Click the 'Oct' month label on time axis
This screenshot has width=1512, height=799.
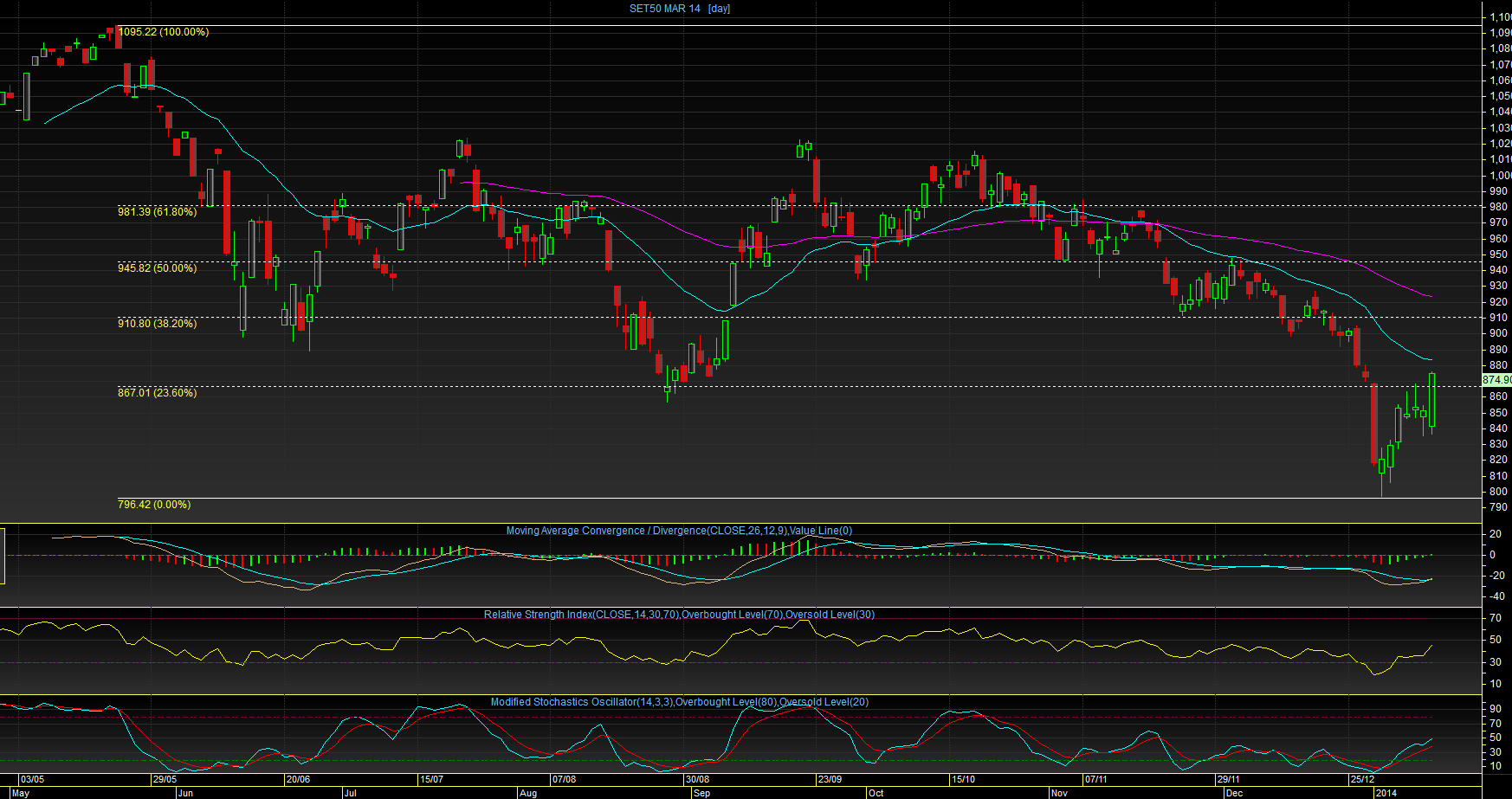coord(876,793)
